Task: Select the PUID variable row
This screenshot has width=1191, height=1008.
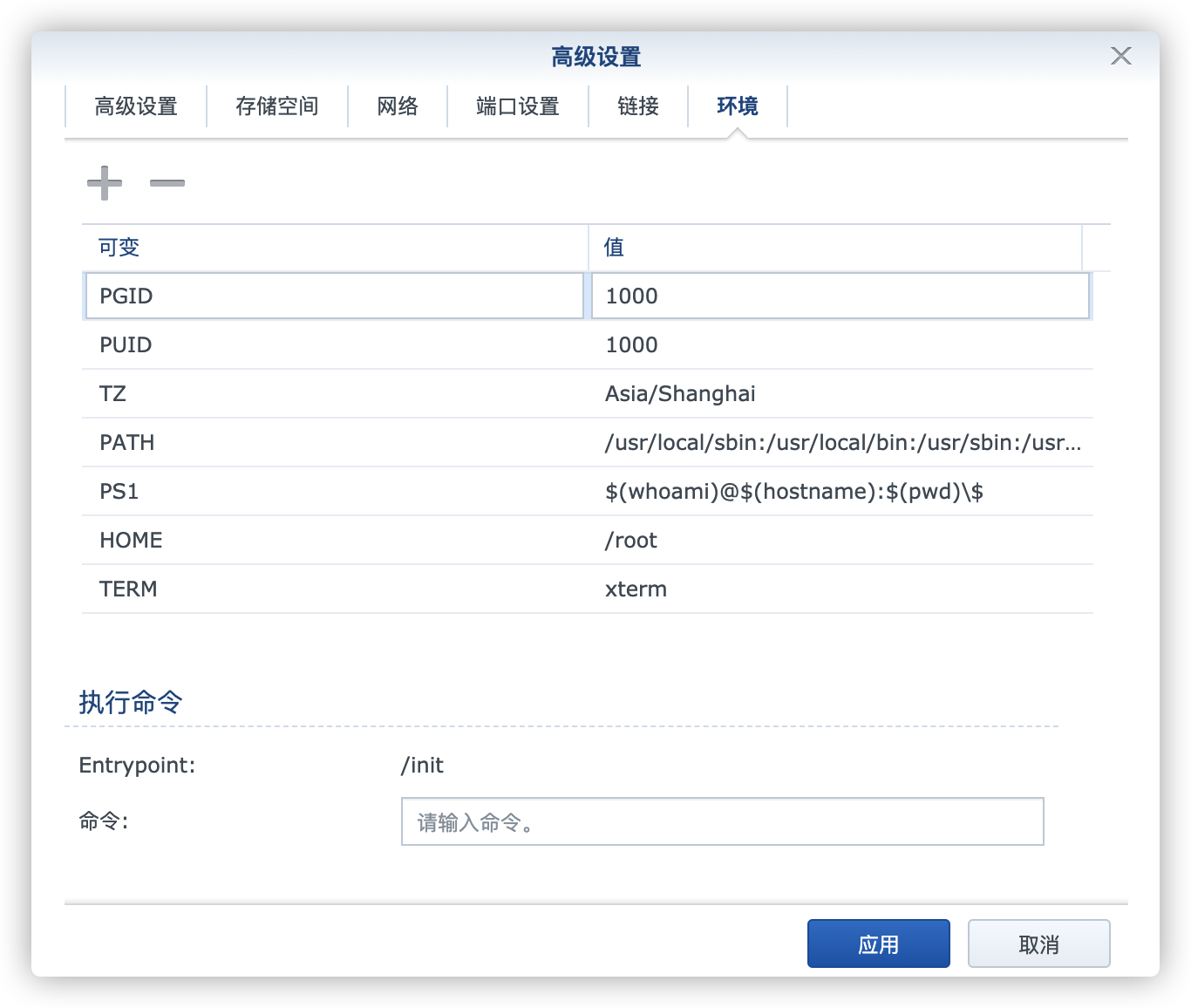Action: 335,345
